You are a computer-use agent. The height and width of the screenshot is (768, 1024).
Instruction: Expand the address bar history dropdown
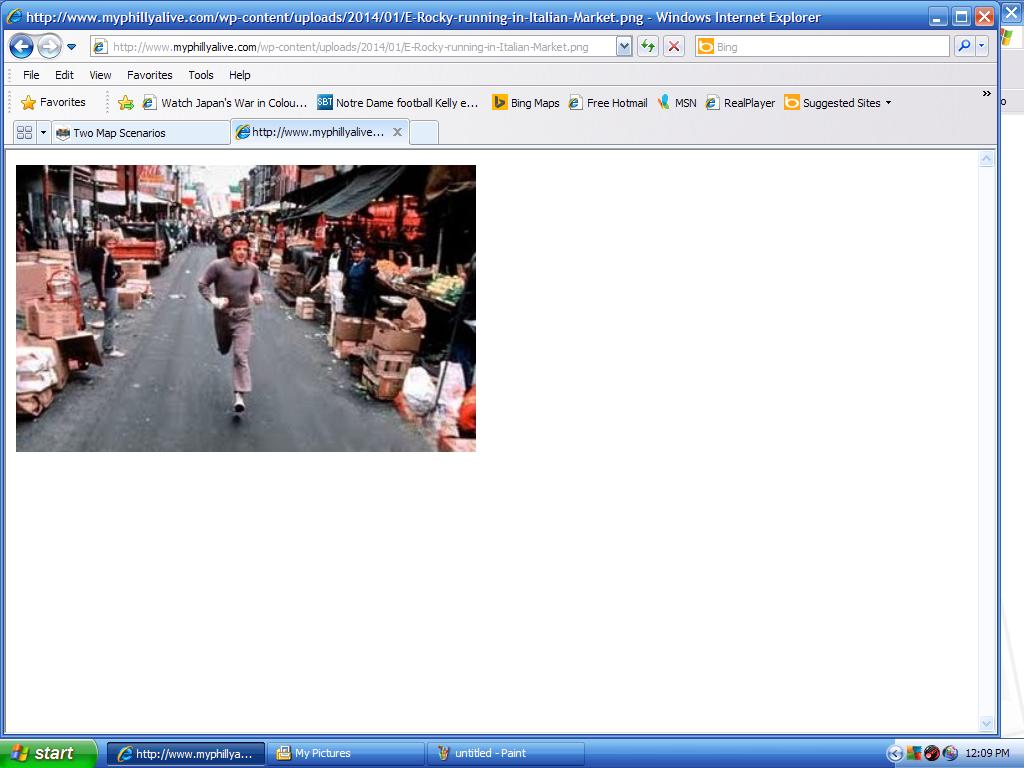click(624, 47)
